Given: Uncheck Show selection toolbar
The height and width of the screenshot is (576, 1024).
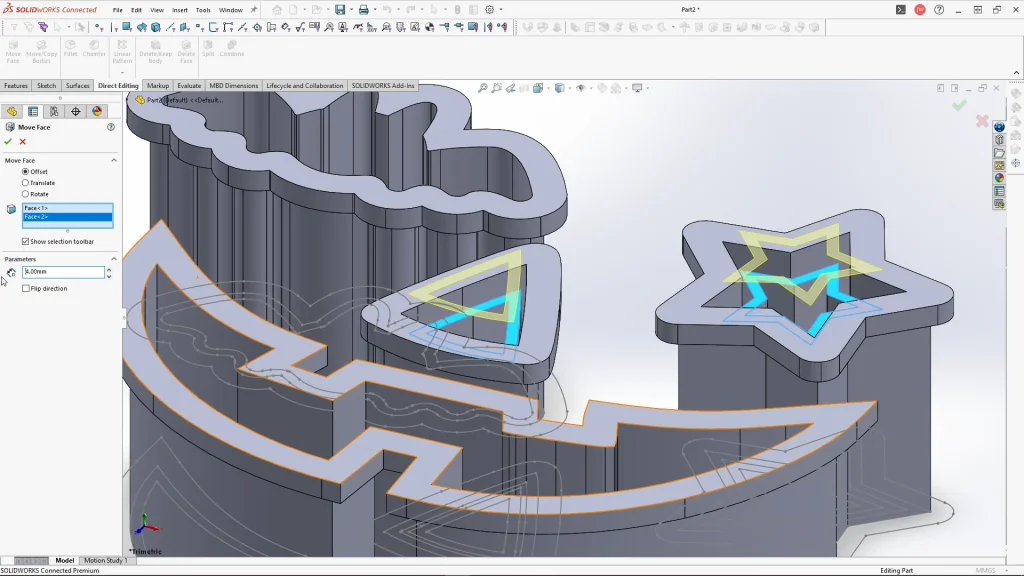Looking at the screenshot, I should tap(26, 241).
